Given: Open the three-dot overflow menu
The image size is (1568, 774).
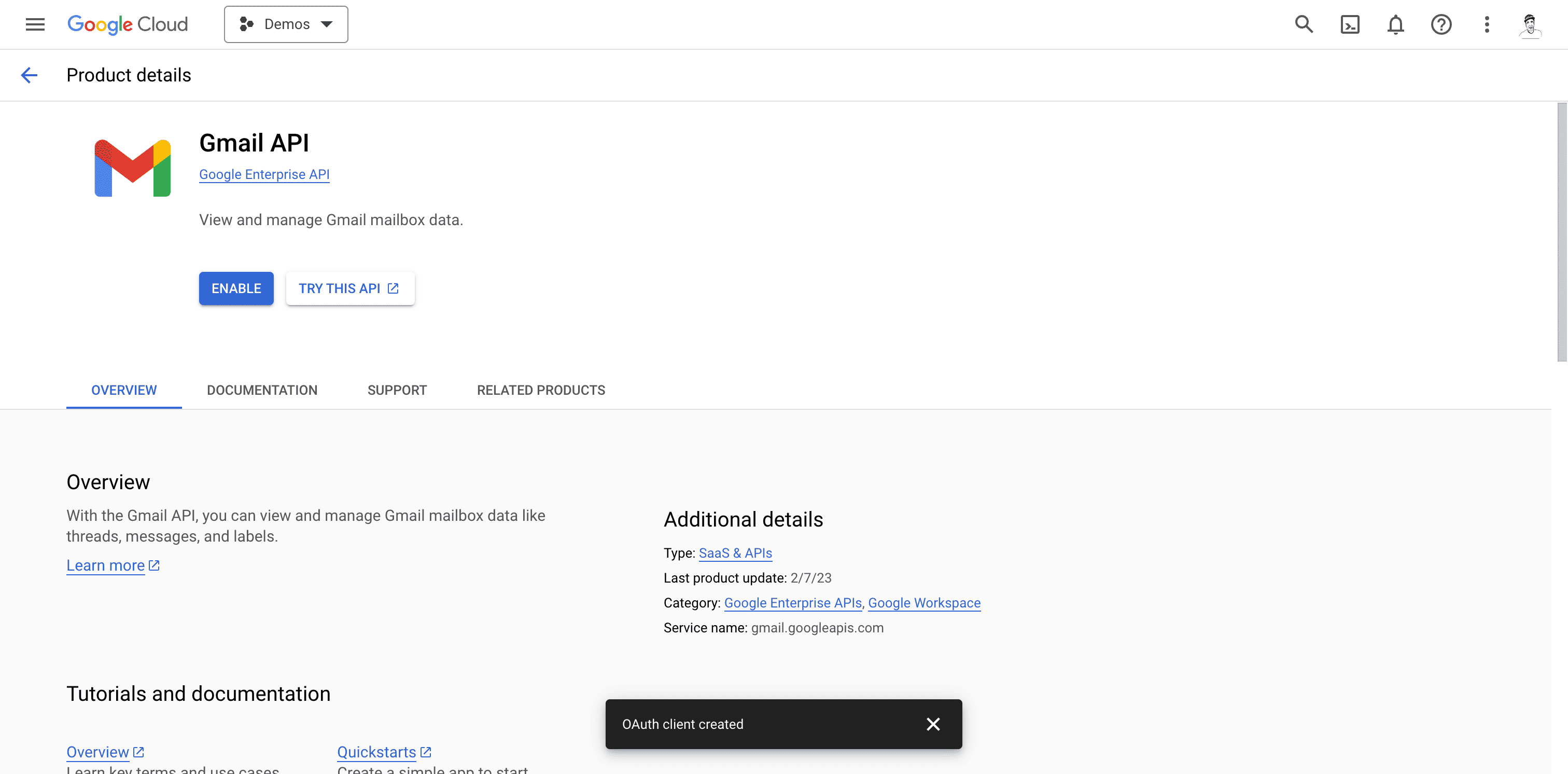Looking at the screenshot, I should (x=1487, y=24).
